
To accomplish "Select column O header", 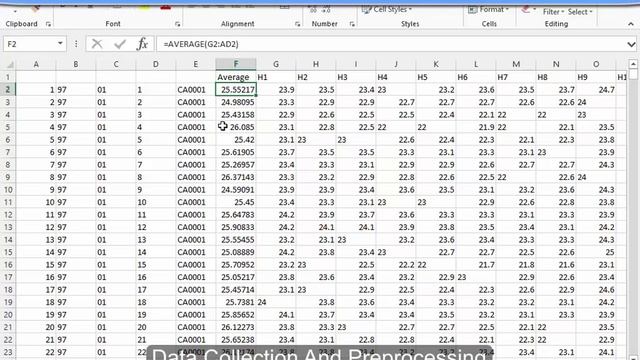I will point(596,64).
